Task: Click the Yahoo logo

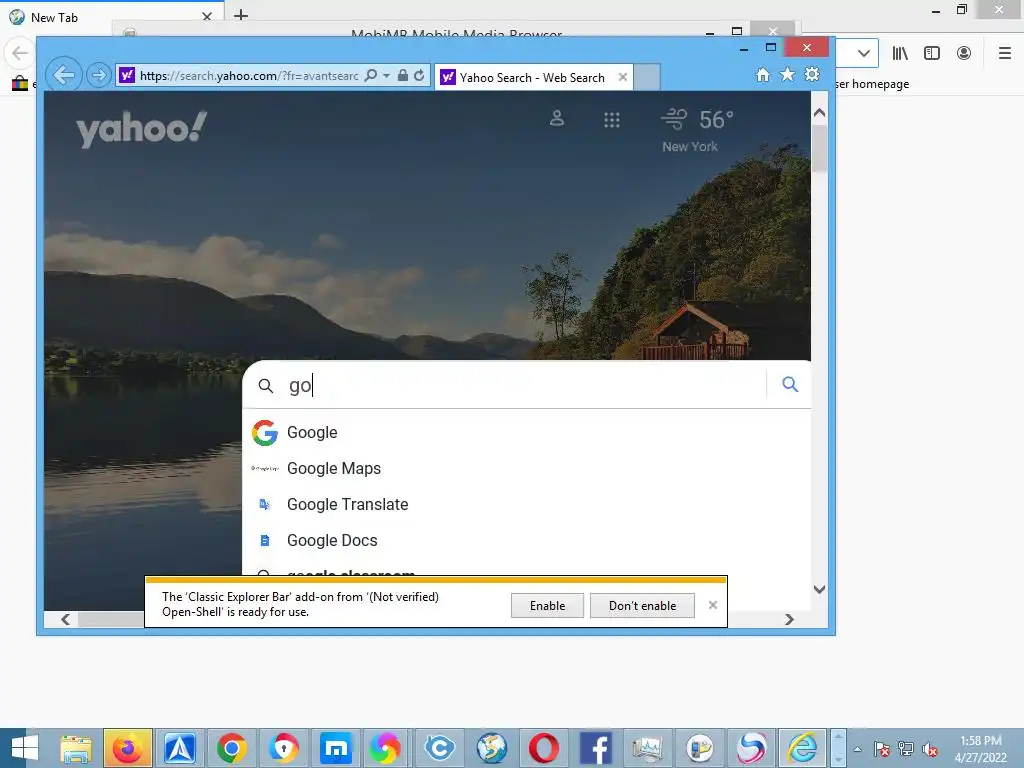Action: (x=142, y=129)
